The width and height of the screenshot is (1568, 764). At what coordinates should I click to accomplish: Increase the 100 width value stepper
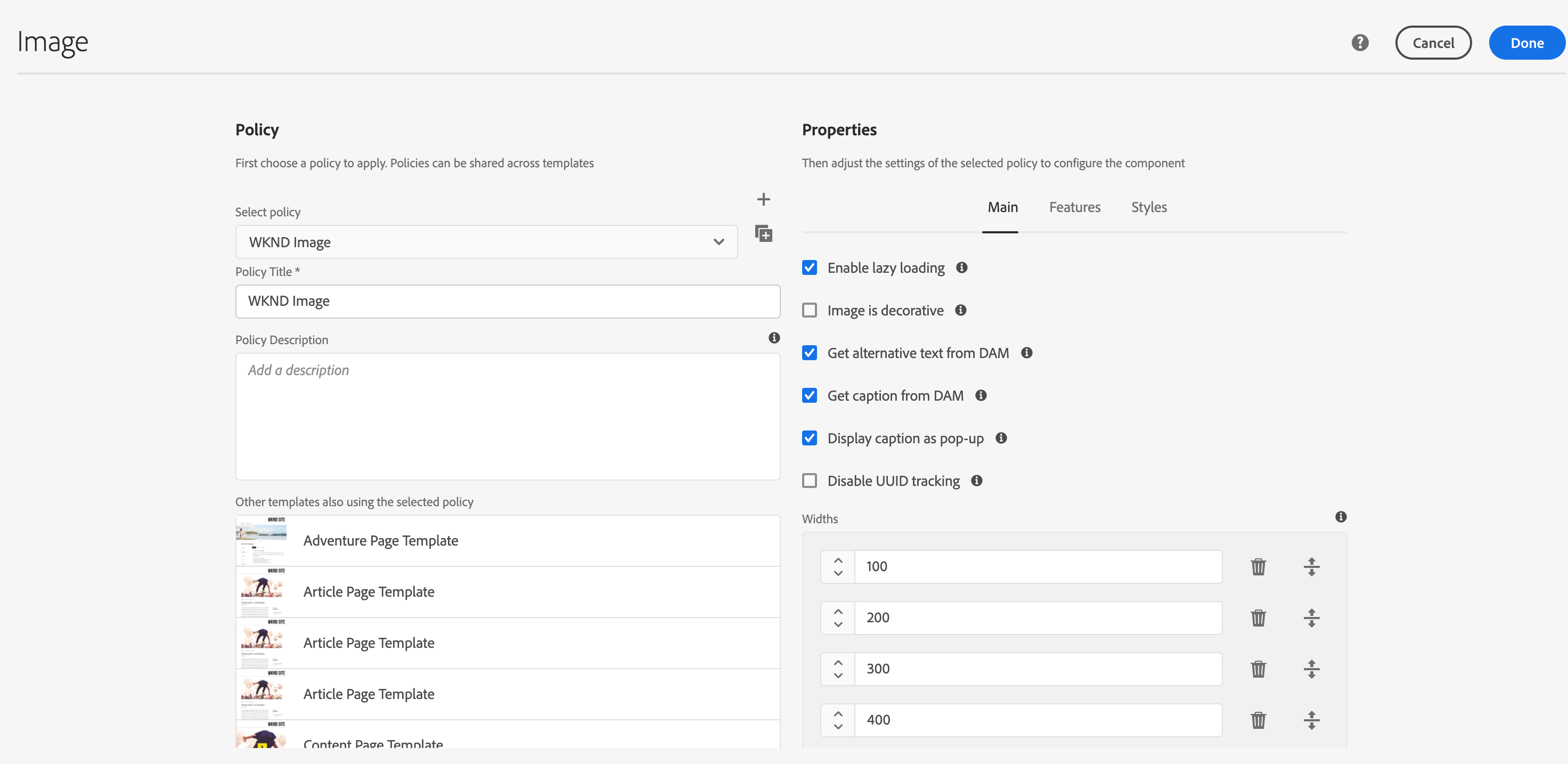tap(838, 560)
